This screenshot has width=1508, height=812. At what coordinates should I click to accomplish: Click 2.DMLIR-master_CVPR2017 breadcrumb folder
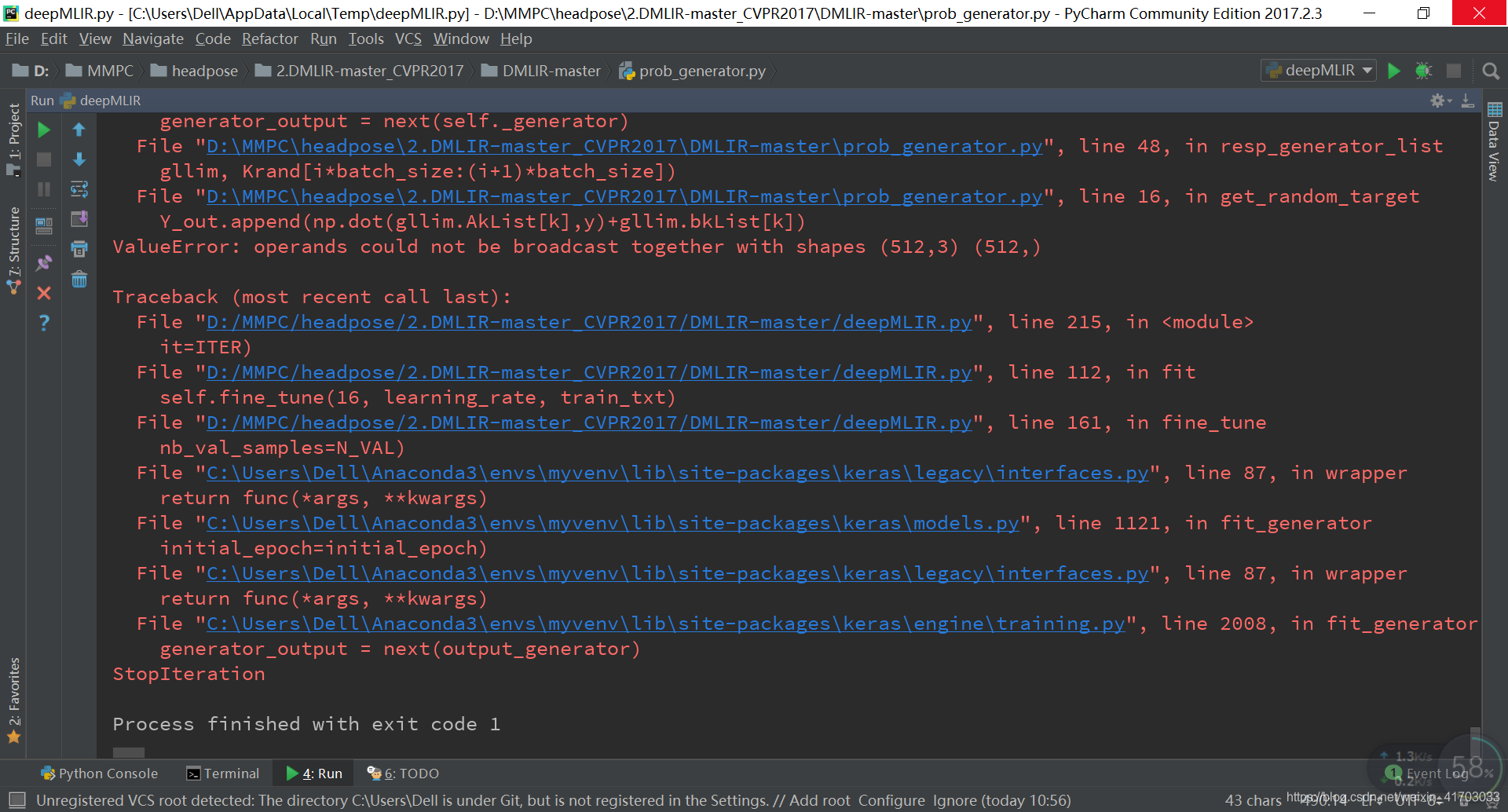359,71
